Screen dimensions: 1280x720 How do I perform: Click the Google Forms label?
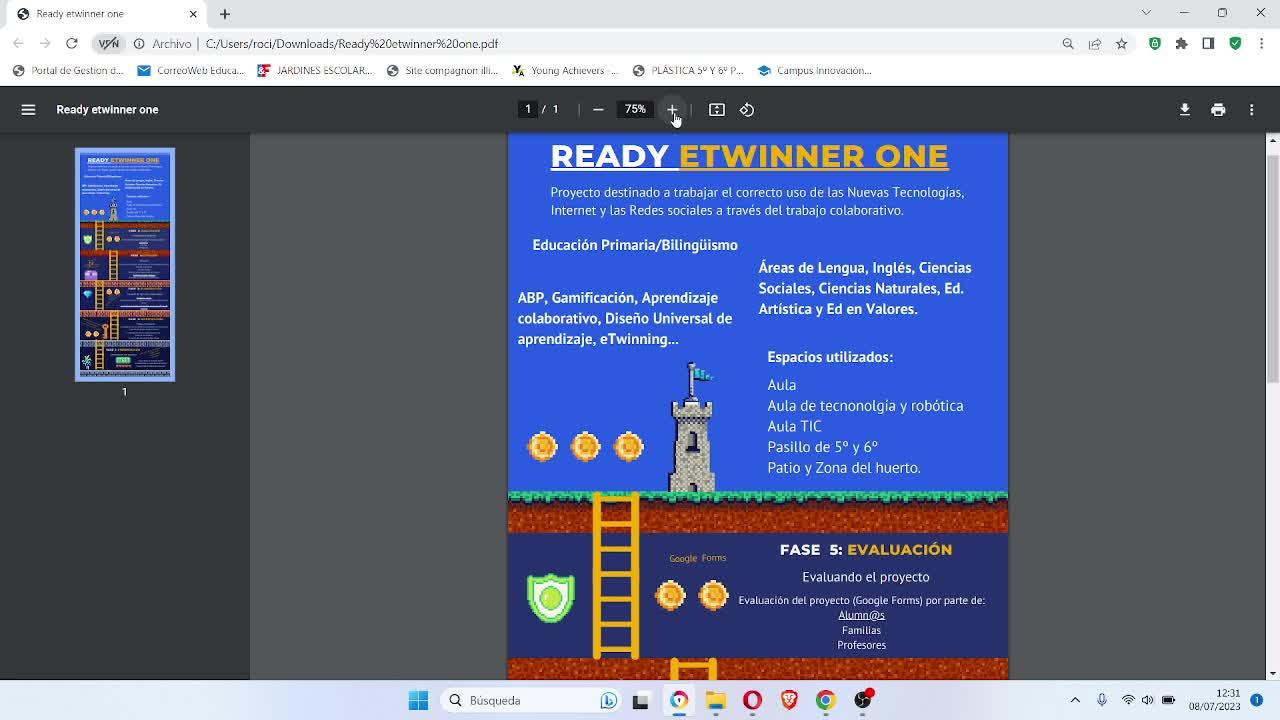[698, 558]
